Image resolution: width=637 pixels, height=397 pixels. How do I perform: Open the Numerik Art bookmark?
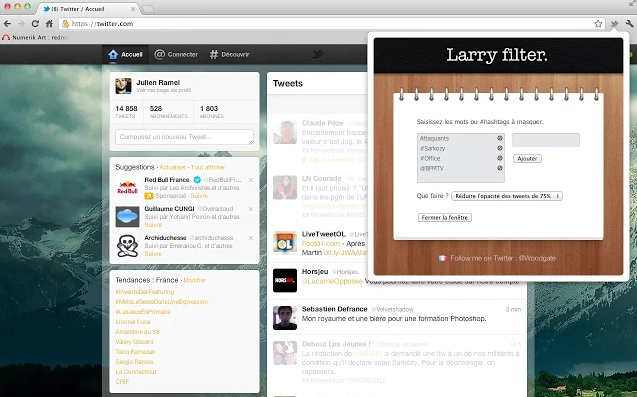point(35,37)
